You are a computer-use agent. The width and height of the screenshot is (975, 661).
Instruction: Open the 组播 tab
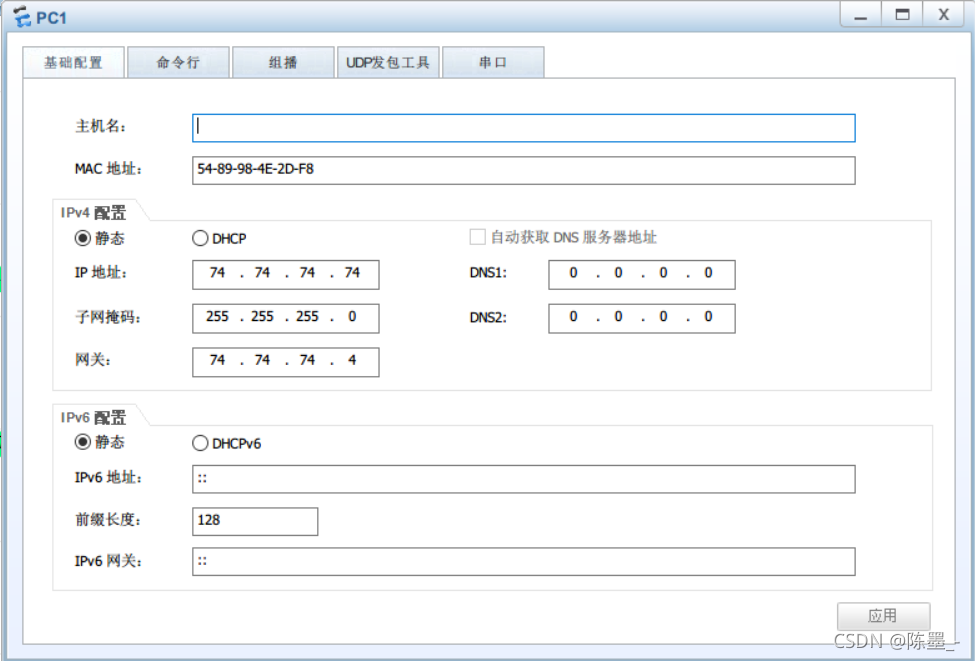(x=284, y=62)
